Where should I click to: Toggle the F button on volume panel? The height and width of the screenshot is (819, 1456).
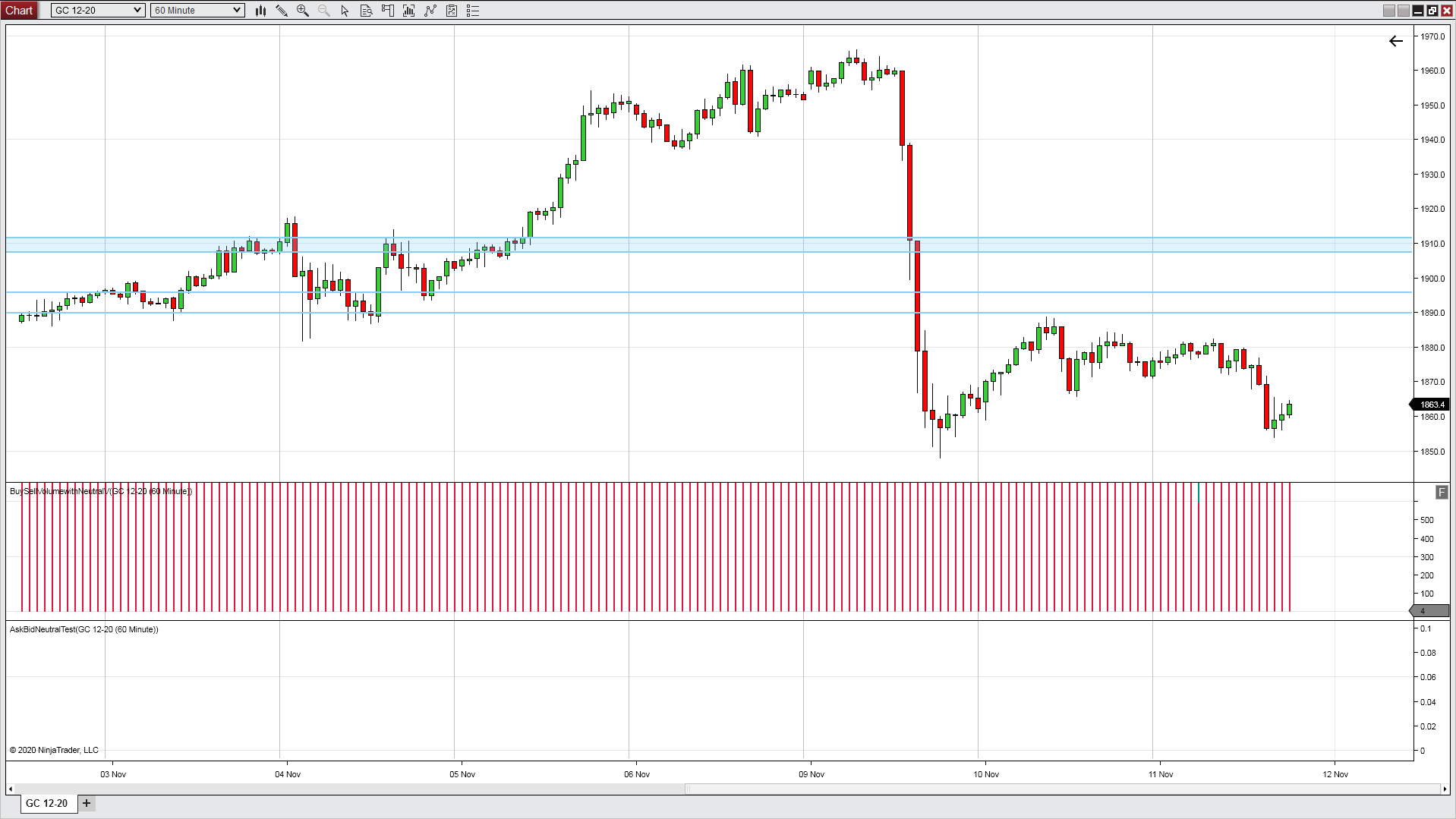tap(1442, 493)
